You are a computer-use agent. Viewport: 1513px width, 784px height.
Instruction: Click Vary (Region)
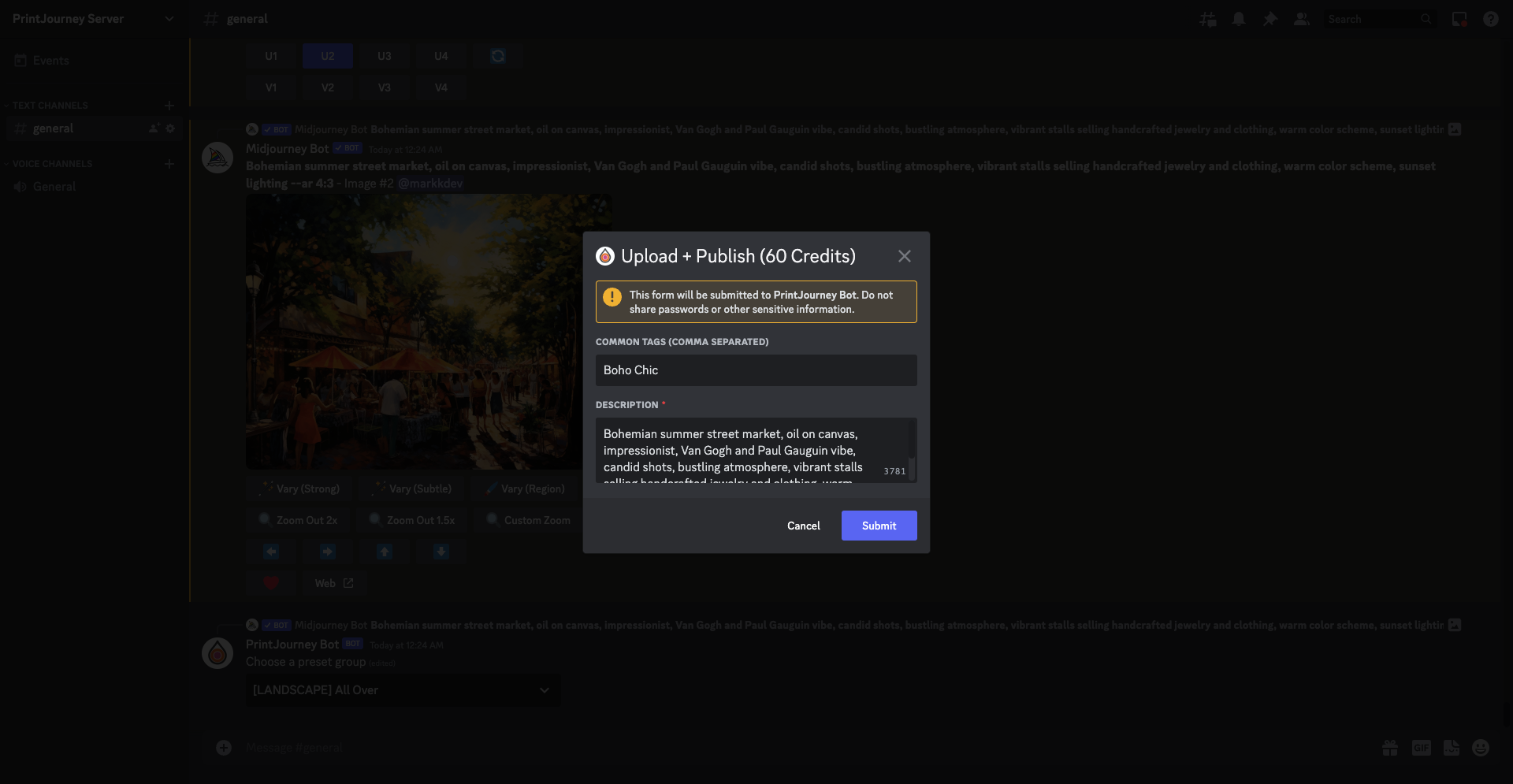click(x=525, y=489)
